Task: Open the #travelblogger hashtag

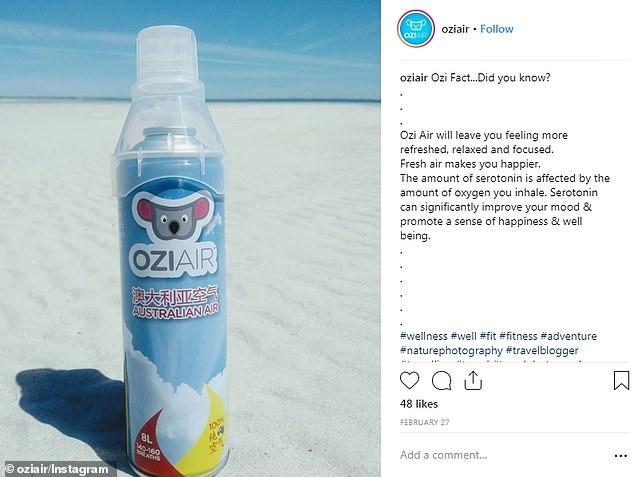Action: click(542, 350)
